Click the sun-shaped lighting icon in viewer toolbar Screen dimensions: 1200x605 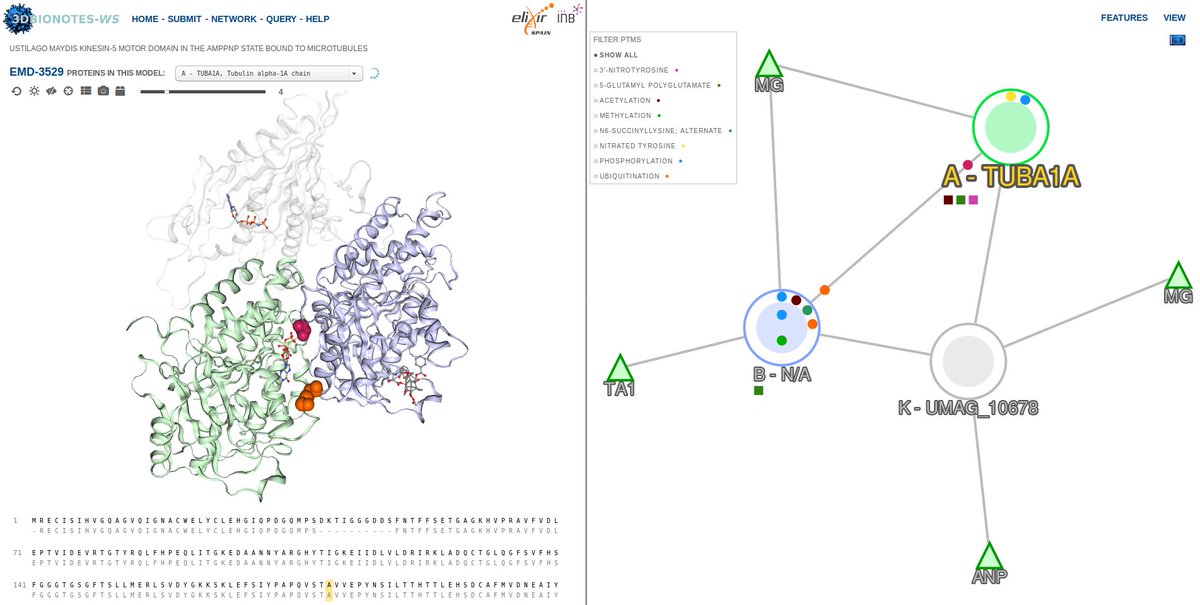[34, 91]
